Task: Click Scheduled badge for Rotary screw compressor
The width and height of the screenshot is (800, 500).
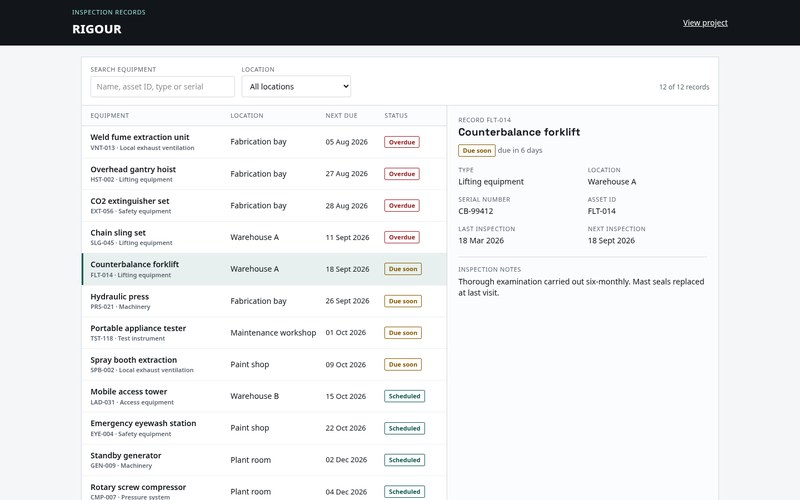Action: (x=405, y=491)
